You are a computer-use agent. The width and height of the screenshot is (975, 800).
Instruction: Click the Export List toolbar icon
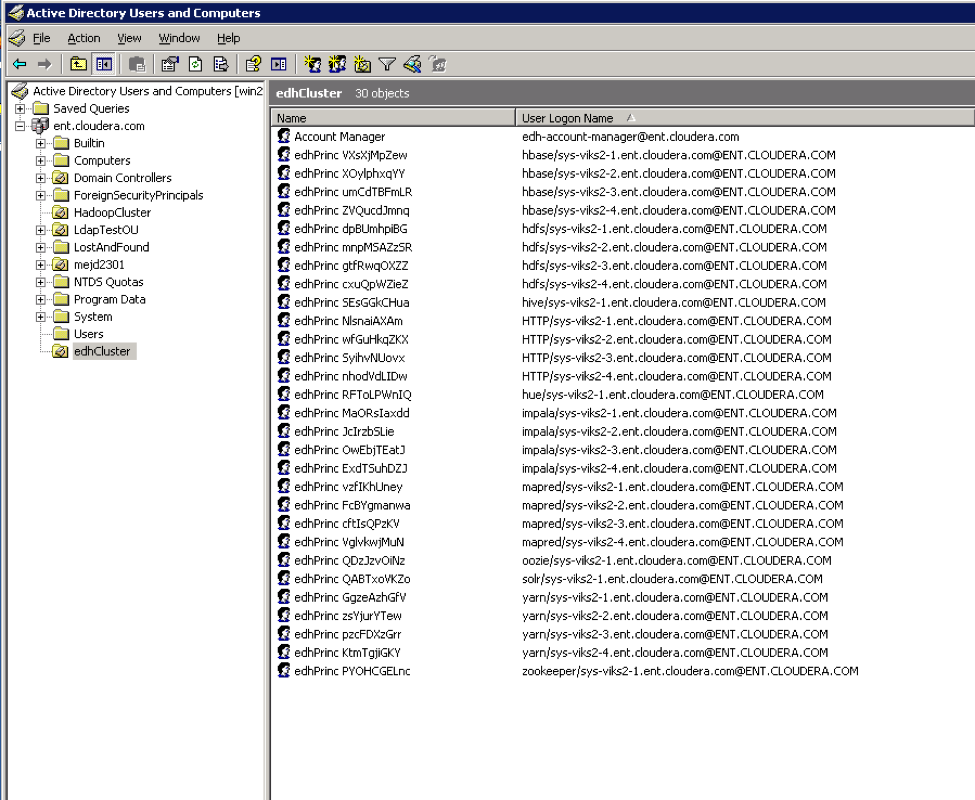pos(220,64)
